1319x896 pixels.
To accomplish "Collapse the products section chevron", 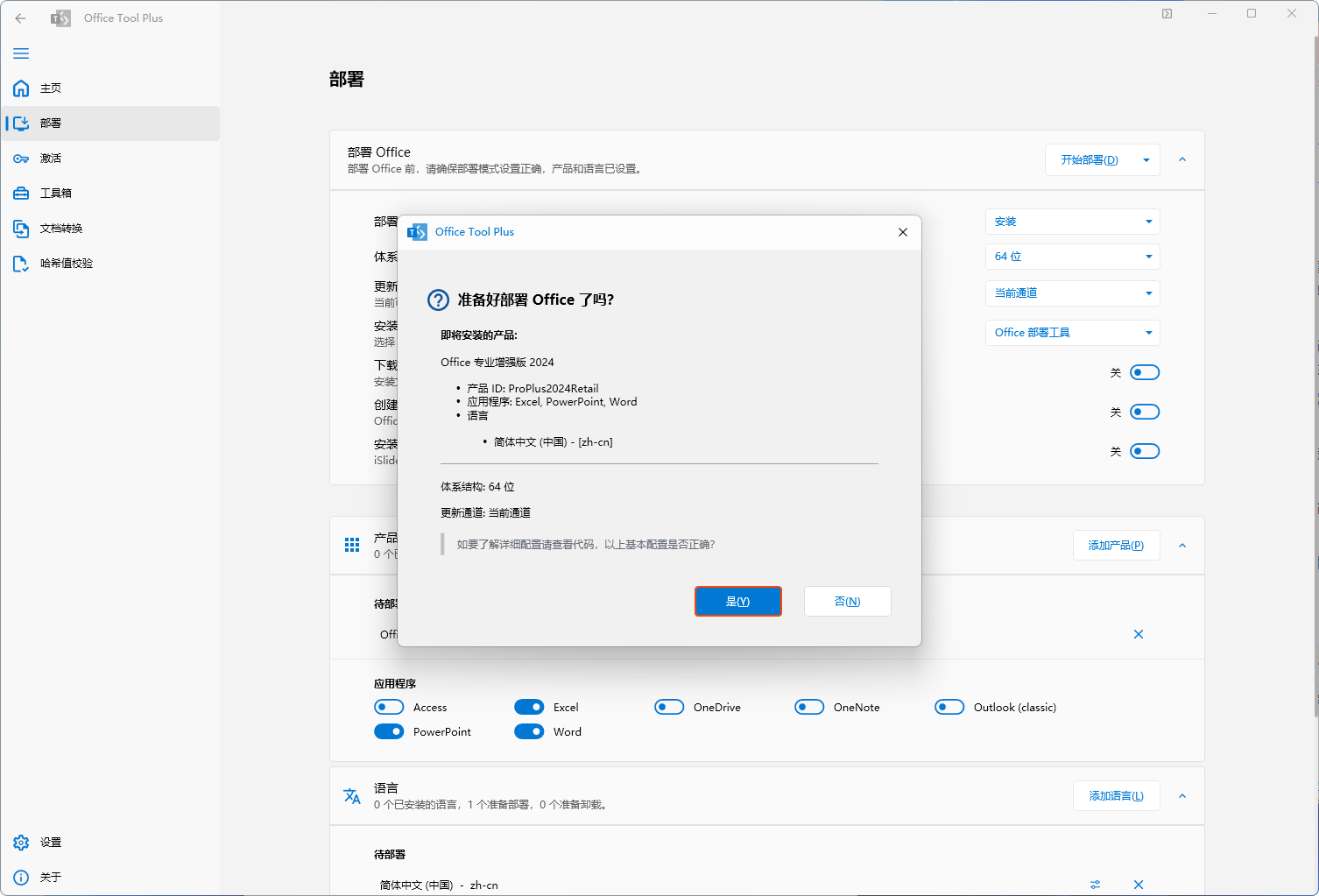I will [x=1182, y=546].
